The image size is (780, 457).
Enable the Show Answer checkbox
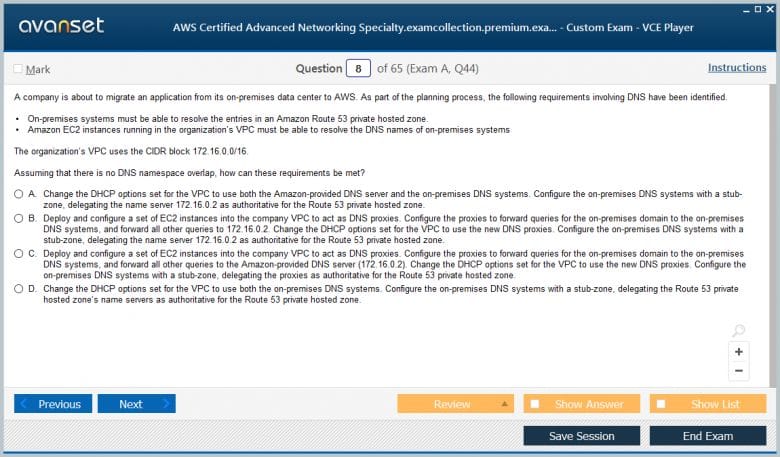coord(535,404)
